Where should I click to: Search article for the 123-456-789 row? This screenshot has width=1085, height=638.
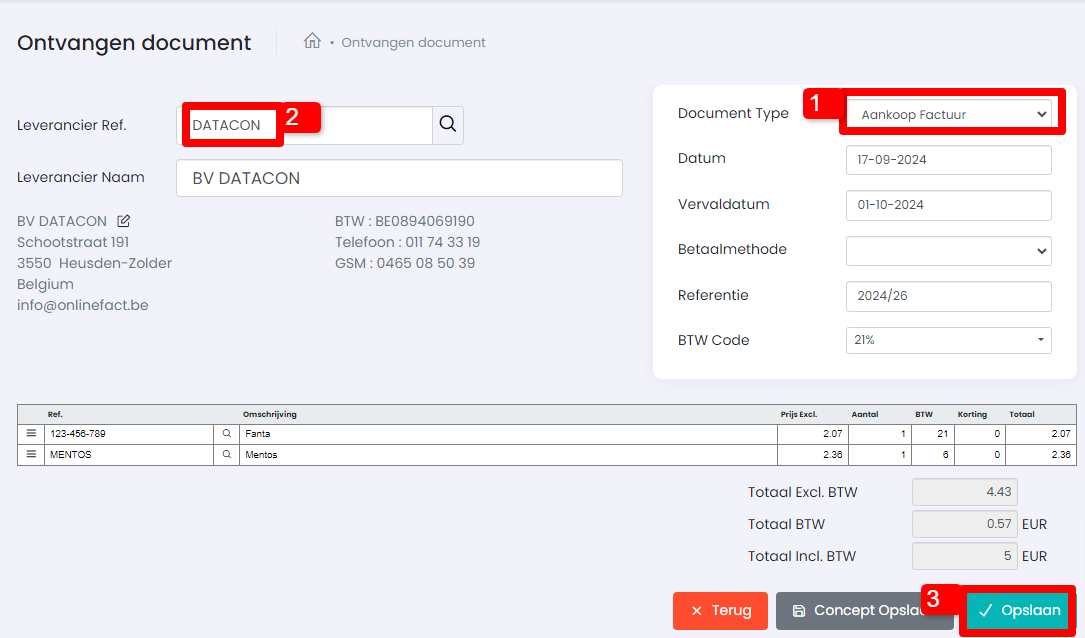226,433
